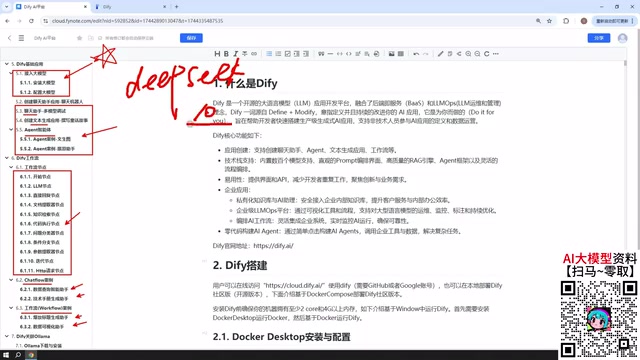Click the blue share button
Screen dimensions: 640x360
(599, 38)
